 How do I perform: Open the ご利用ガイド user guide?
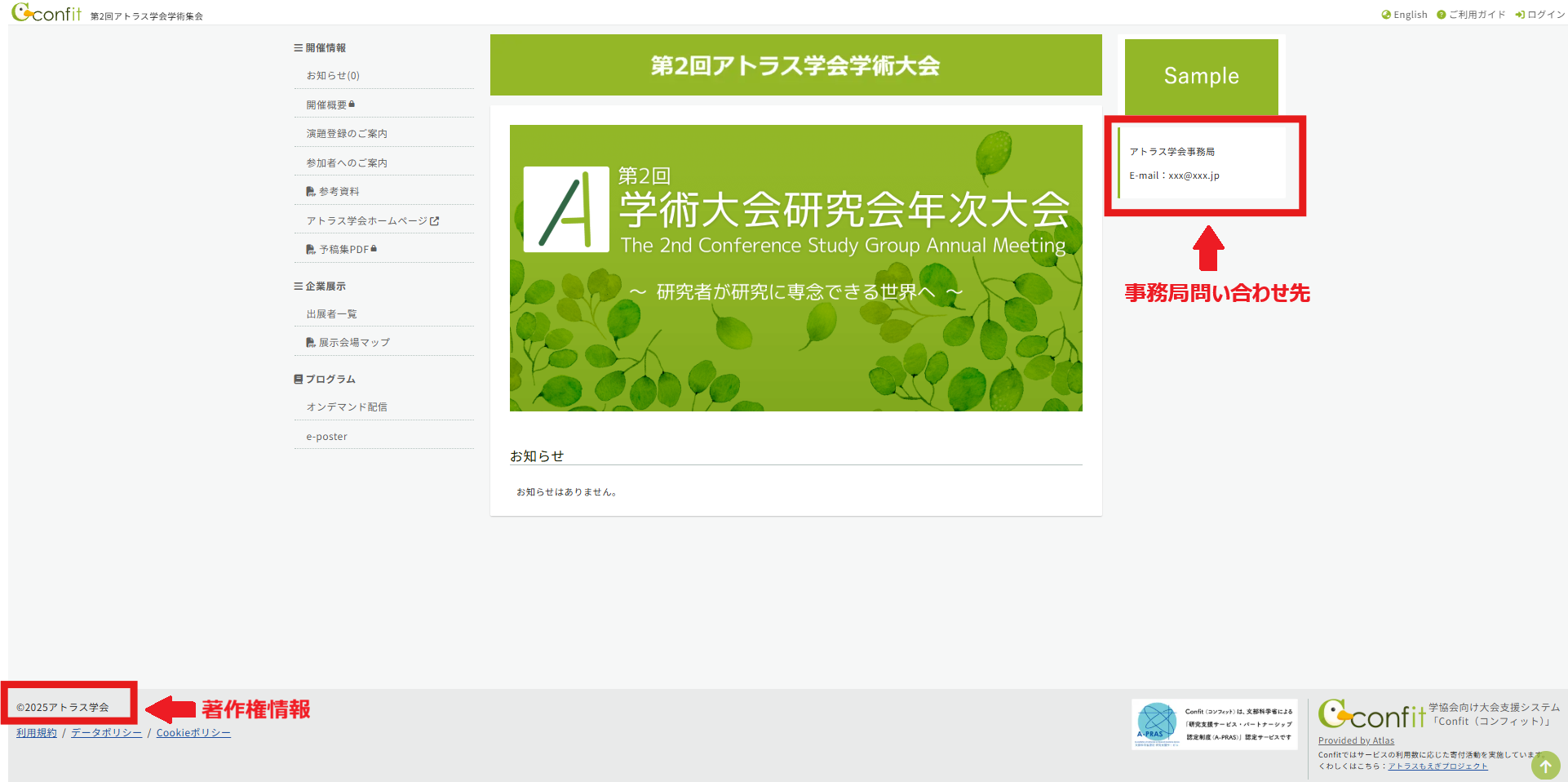point(1471,15)
